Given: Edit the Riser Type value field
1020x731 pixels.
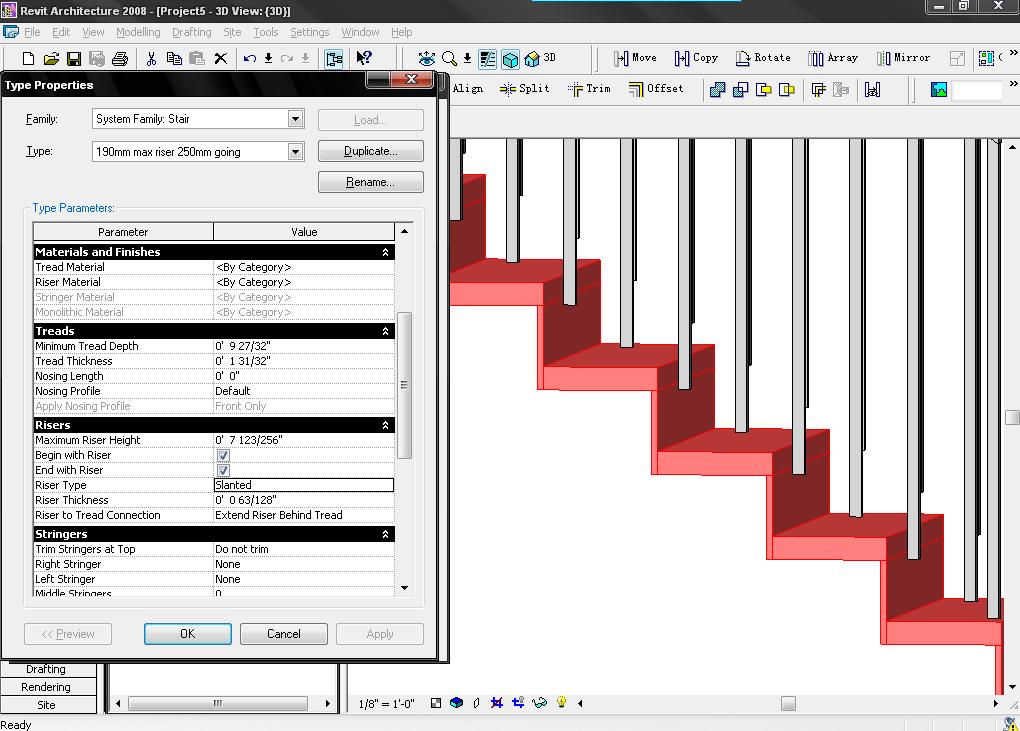Looking at the screenshot, I should (x=303, y=485).
